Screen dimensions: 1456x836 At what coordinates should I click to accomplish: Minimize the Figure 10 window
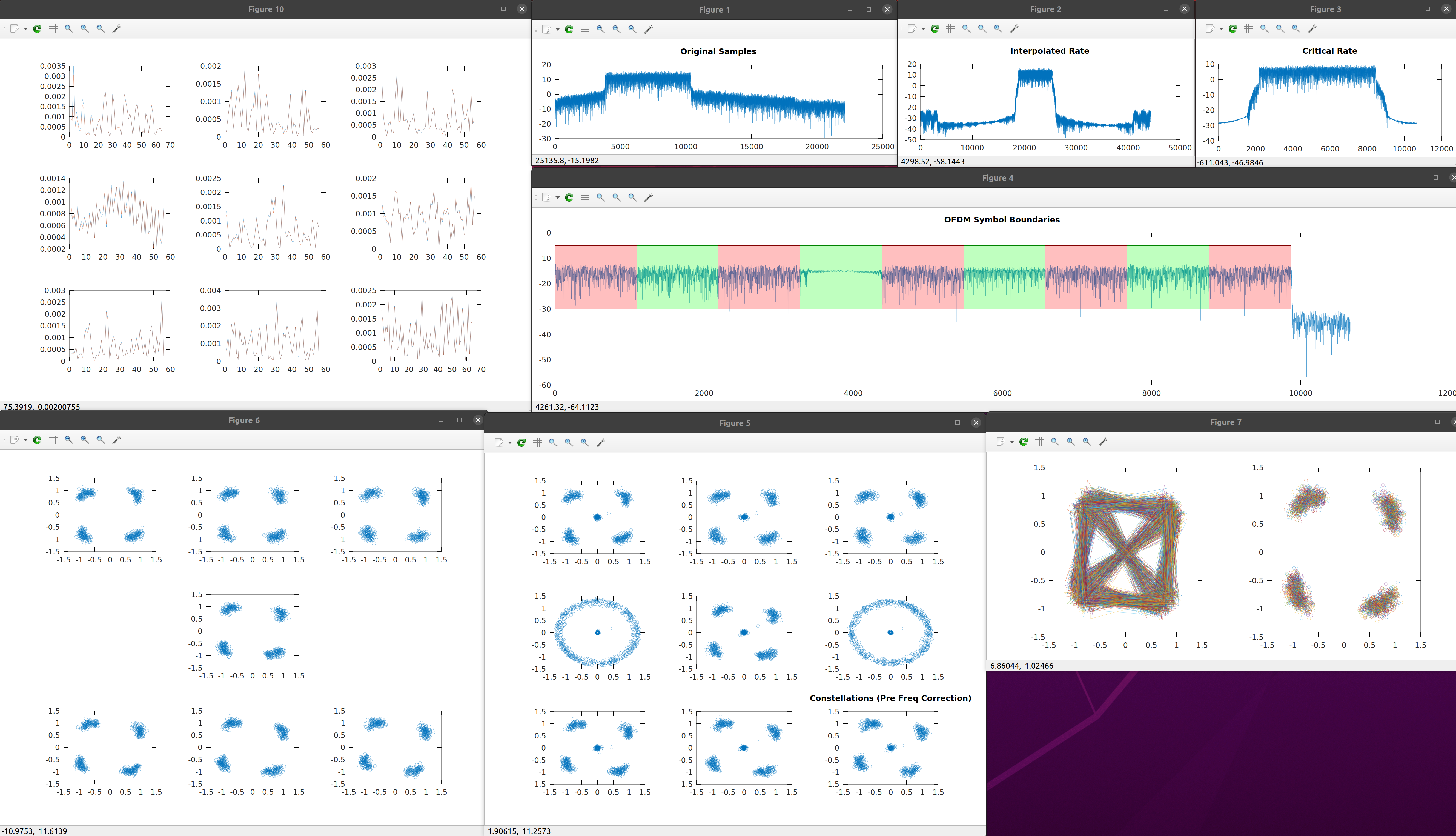coord(485,9)
